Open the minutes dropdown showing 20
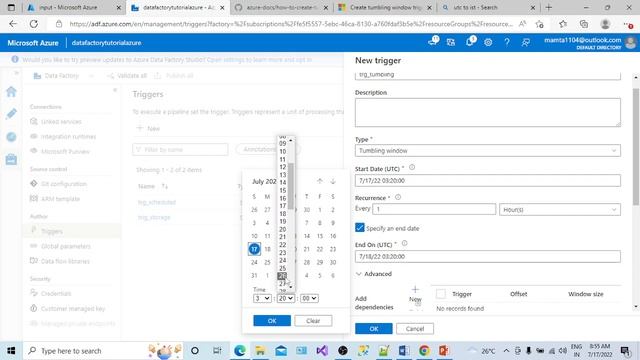The image size is (640, 360). pyautogui.click(x=285, y=298)
